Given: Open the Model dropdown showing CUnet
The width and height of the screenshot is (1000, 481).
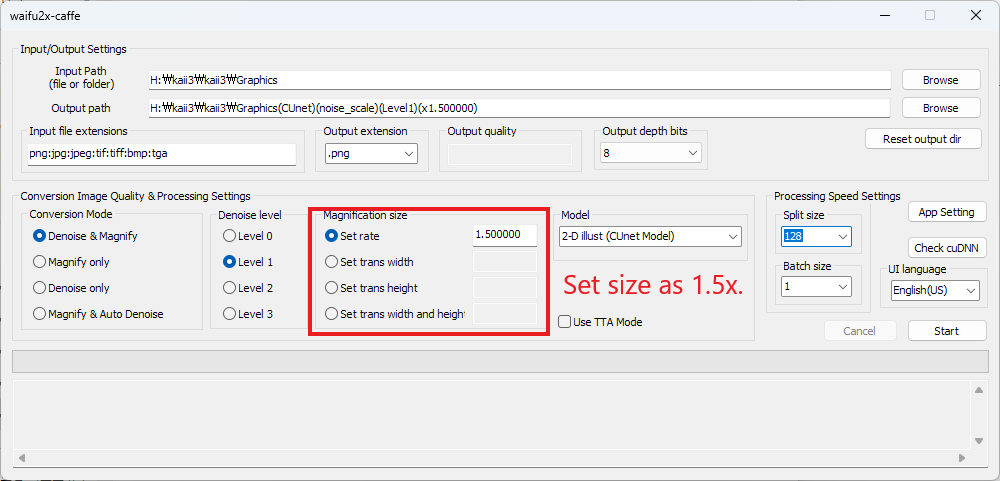Looking at the screenshot, I should pyautogui.click(x=650, y=236).
